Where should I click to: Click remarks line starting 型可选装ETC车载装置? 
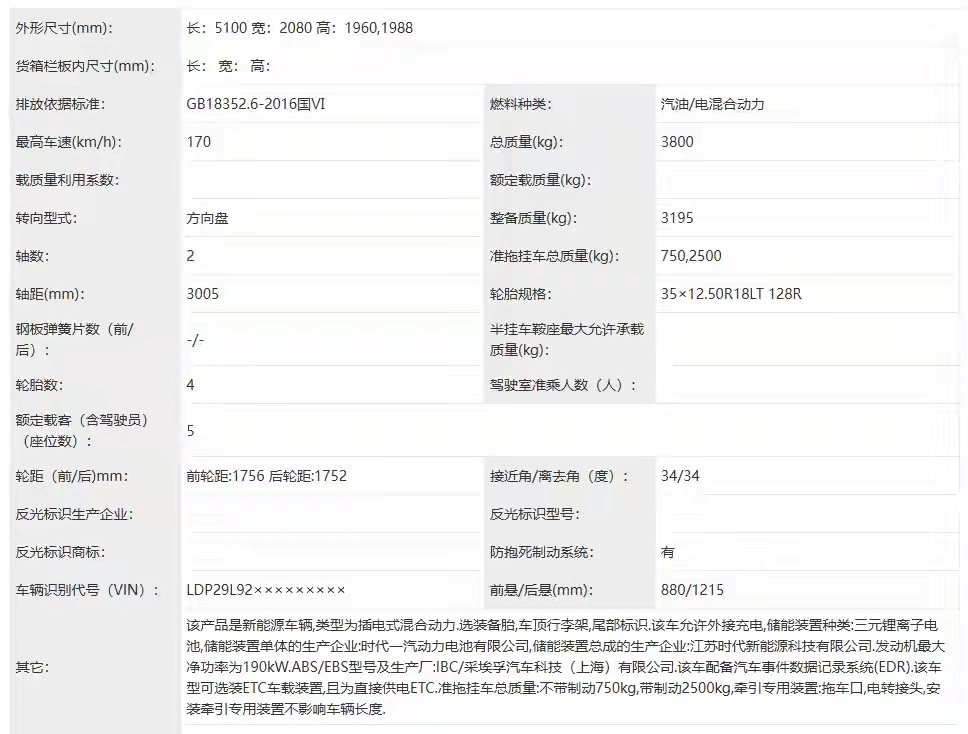tap(563, 688)
